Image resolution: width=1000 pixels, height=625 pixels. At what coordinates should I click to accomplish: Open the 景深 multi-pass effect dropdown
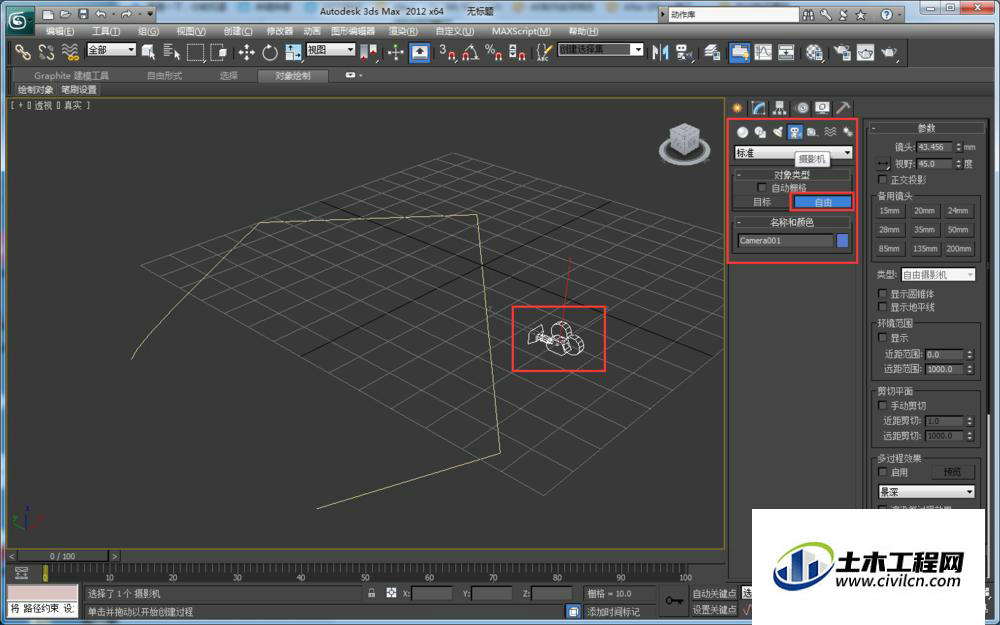[x=927, y=492]
